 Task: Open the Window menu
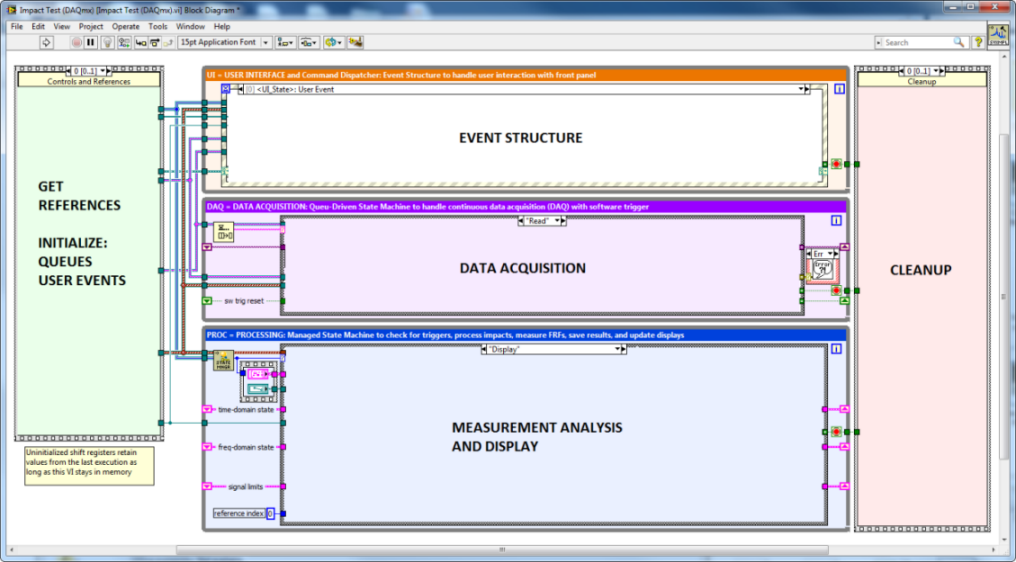click(x=190, y=27)
